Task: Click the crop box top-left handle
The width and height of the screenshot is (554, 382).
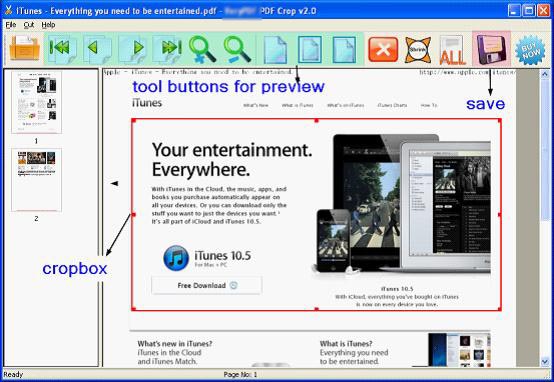Action: point(134,121)
